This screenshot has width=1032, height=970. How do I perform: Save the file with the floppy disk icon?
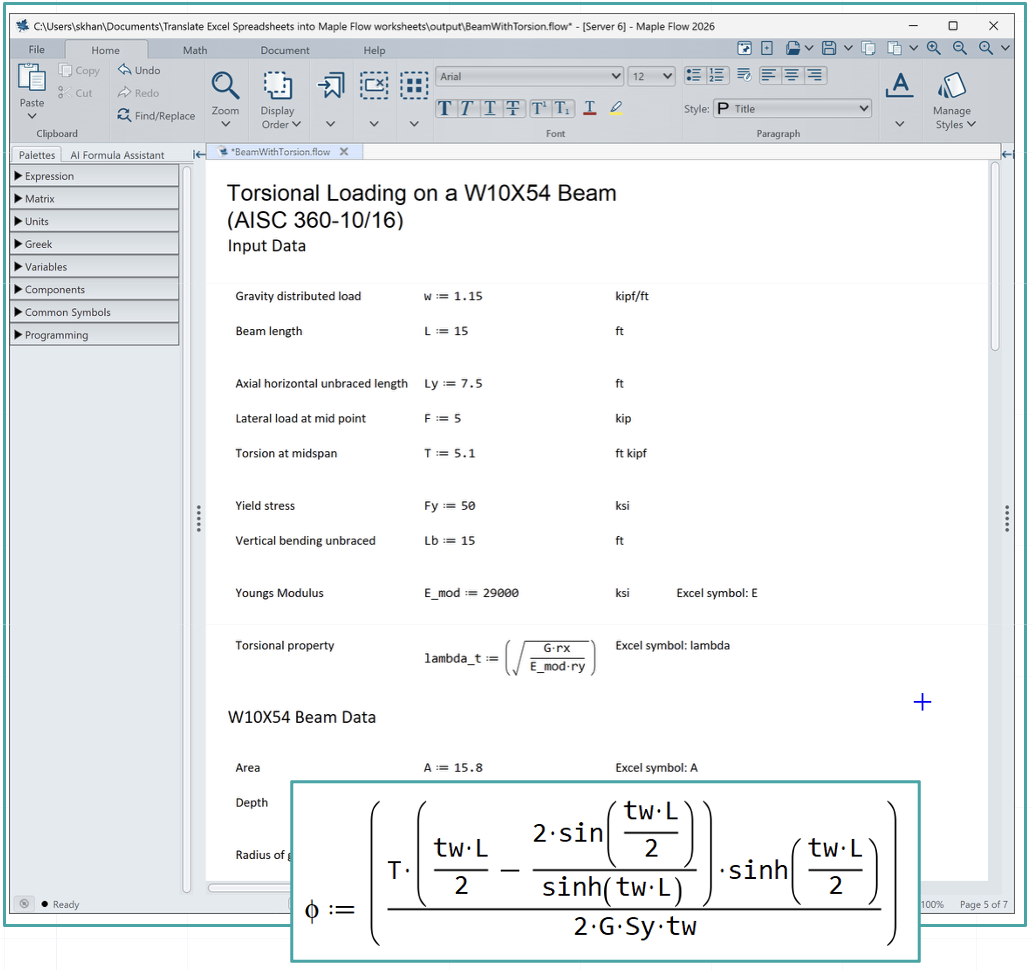pyautogui.click(x=829, y=48)
